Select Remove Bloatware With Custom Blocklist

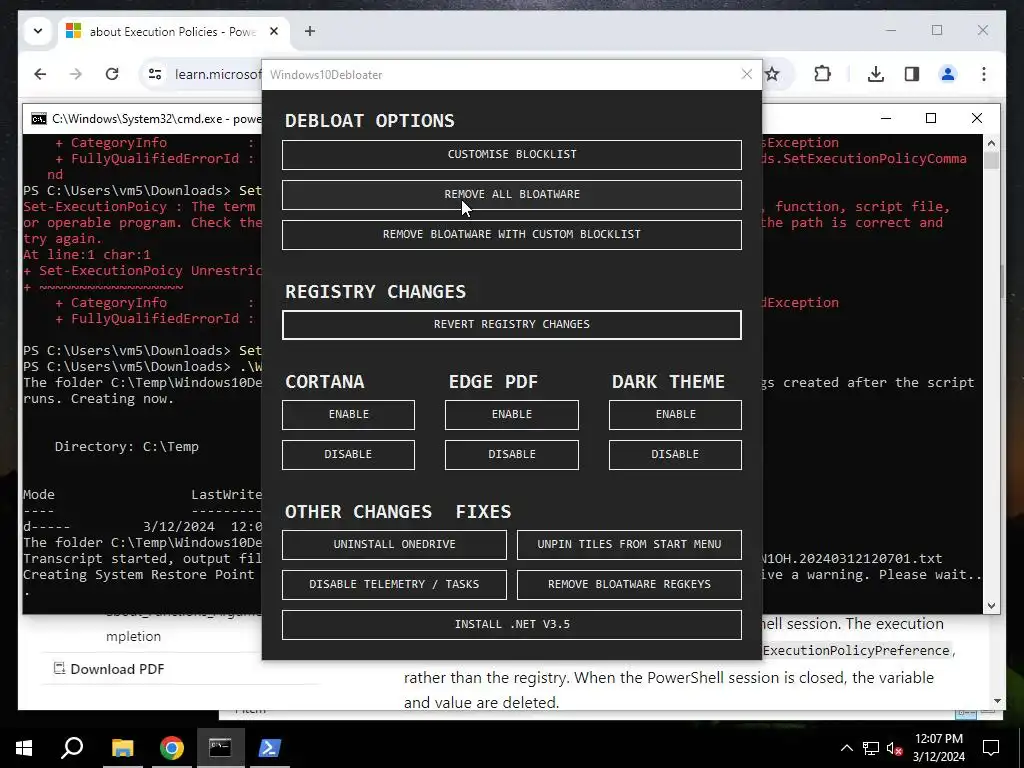(x=511, y=234)
